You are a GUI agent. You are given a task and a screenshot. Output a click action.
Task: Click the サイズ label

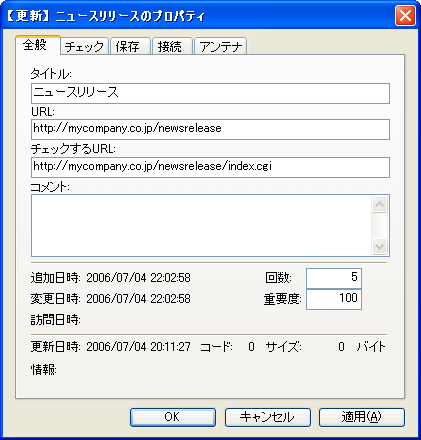[284, 347]
